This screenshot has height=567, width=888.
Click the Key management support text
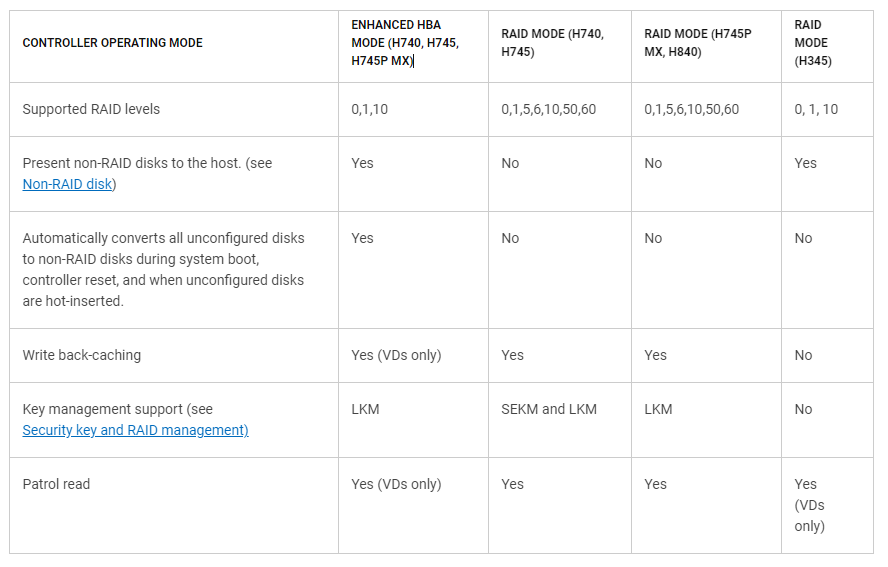coord(118,409)
